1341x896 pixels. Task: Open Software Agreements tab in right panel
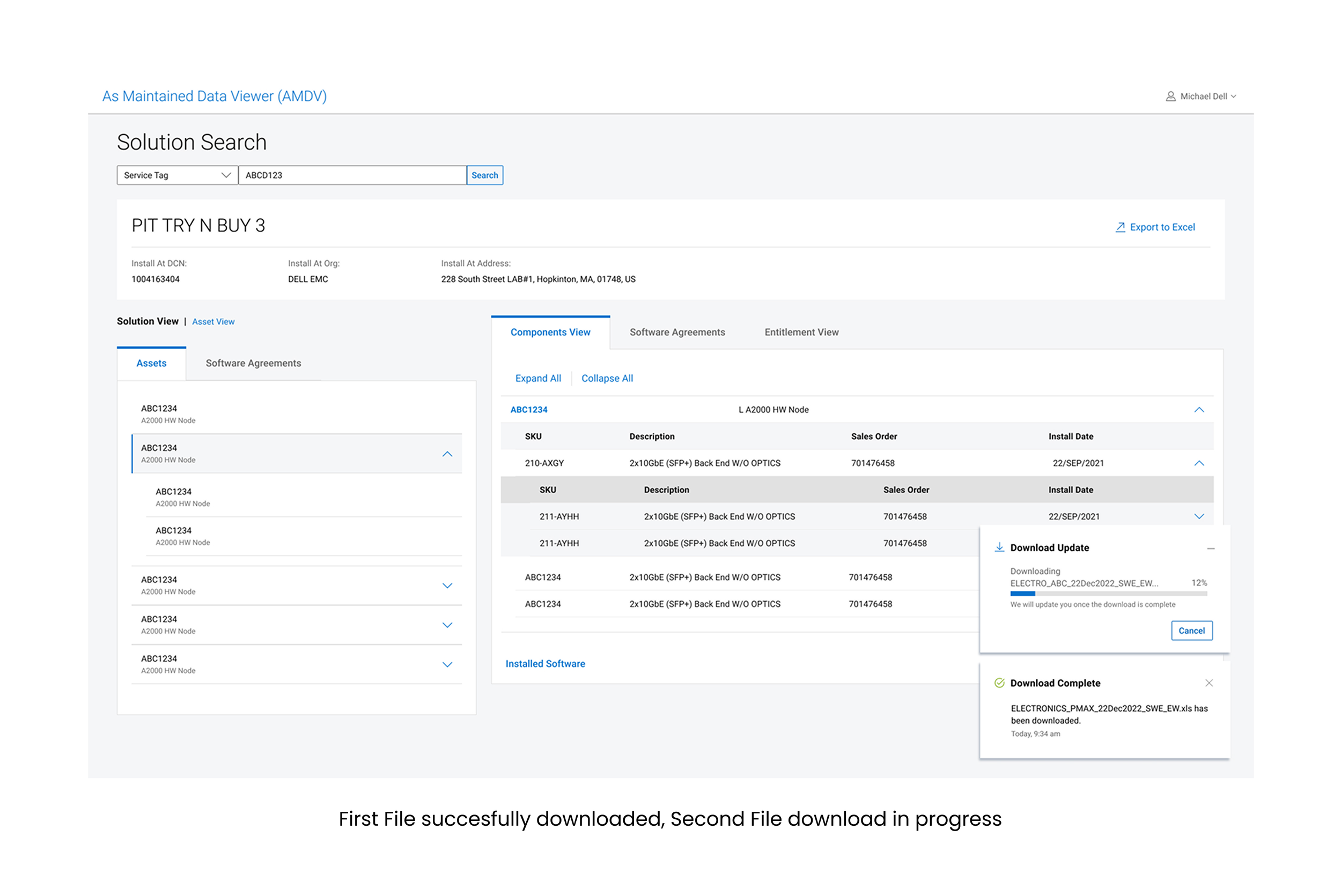[677, 332]
